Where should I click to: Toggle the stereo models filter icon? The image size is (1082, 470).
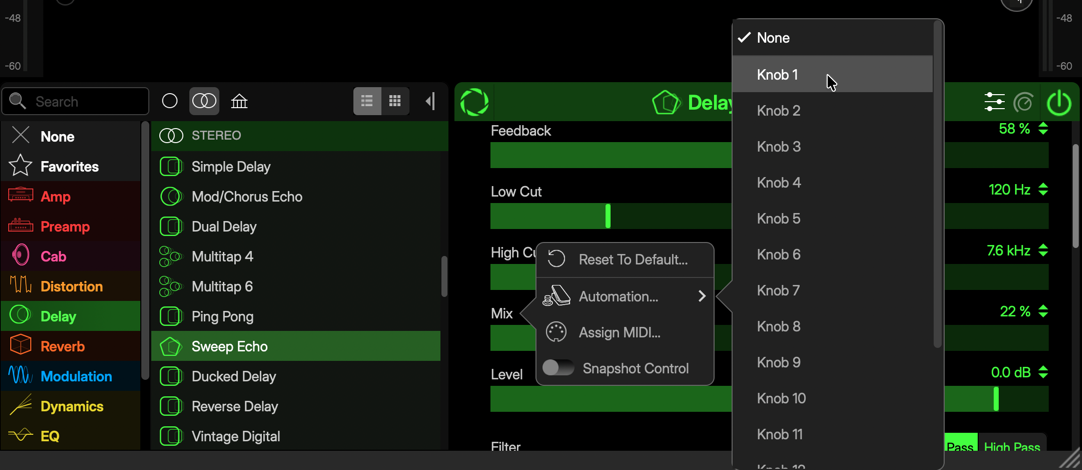[x=204, y=101]
